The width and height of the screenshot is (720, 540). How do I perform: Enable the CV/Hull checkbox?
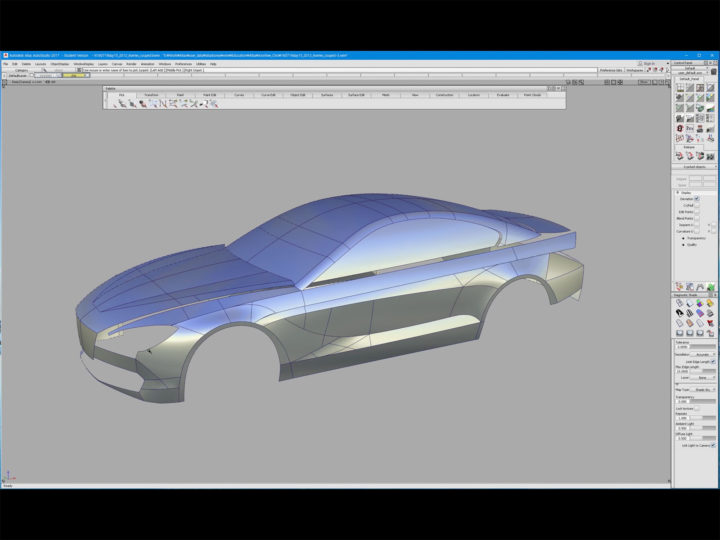(697, 205)
